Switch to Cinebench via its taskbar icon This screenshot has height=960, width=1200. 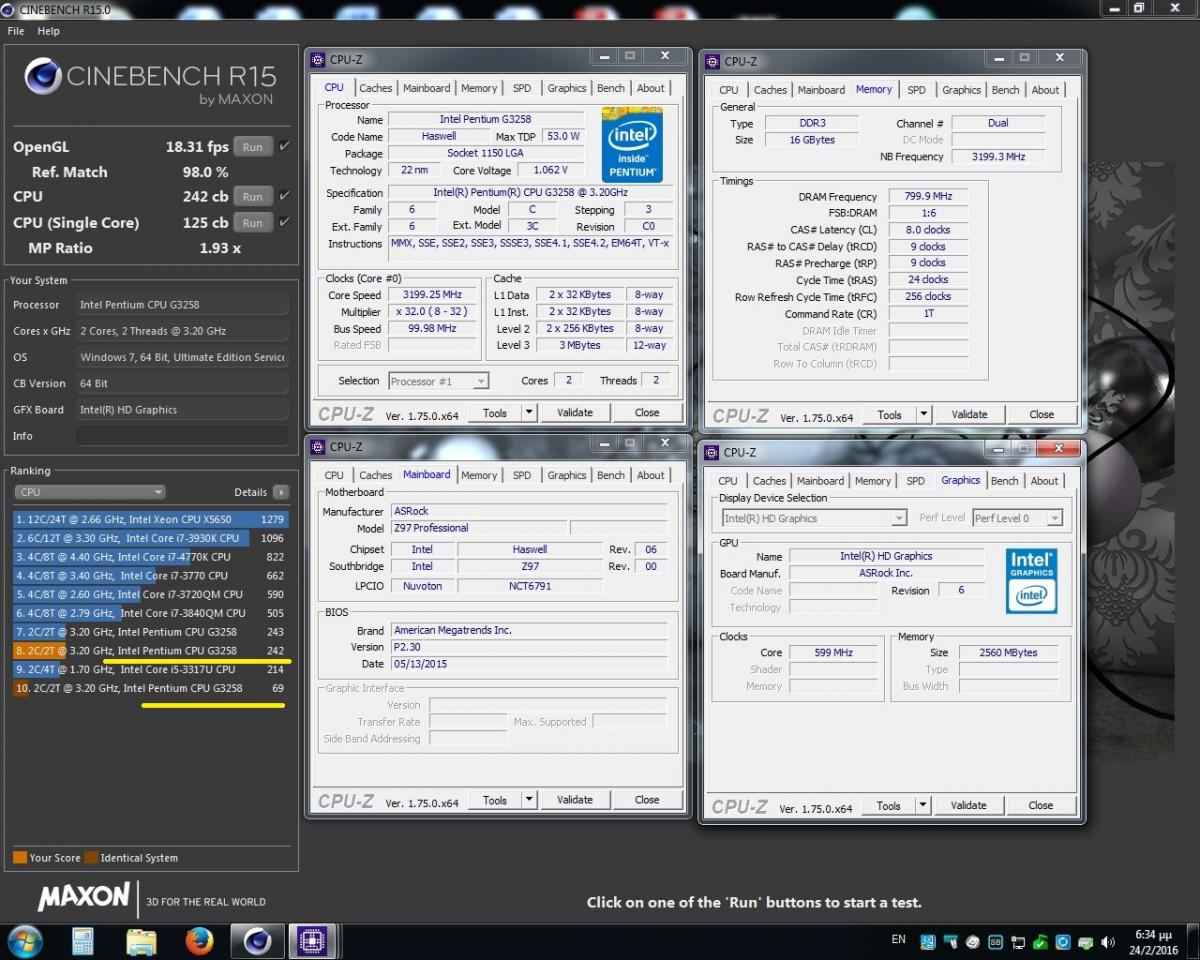click(258, 941)
